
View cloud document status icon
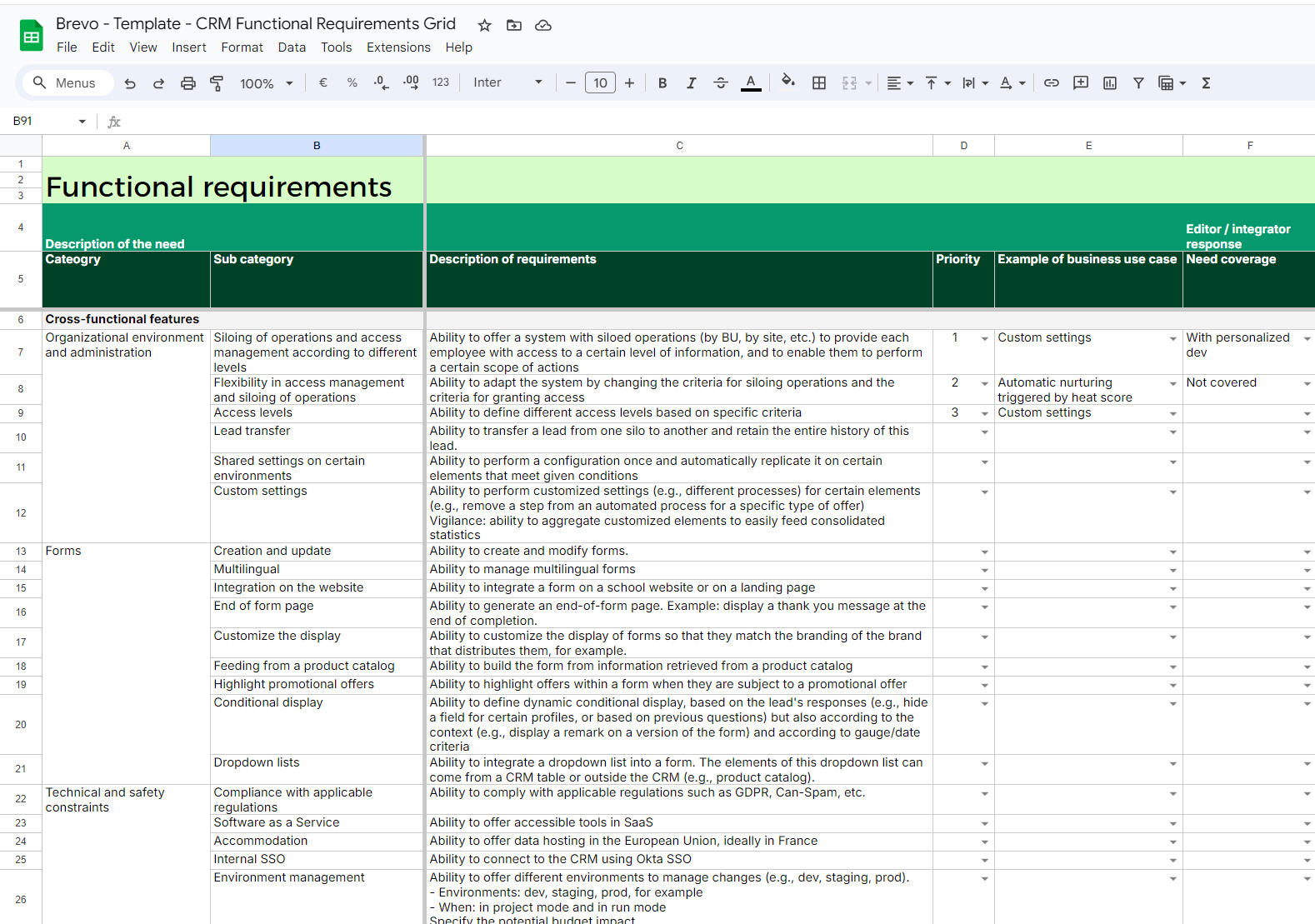coord(543,25)
